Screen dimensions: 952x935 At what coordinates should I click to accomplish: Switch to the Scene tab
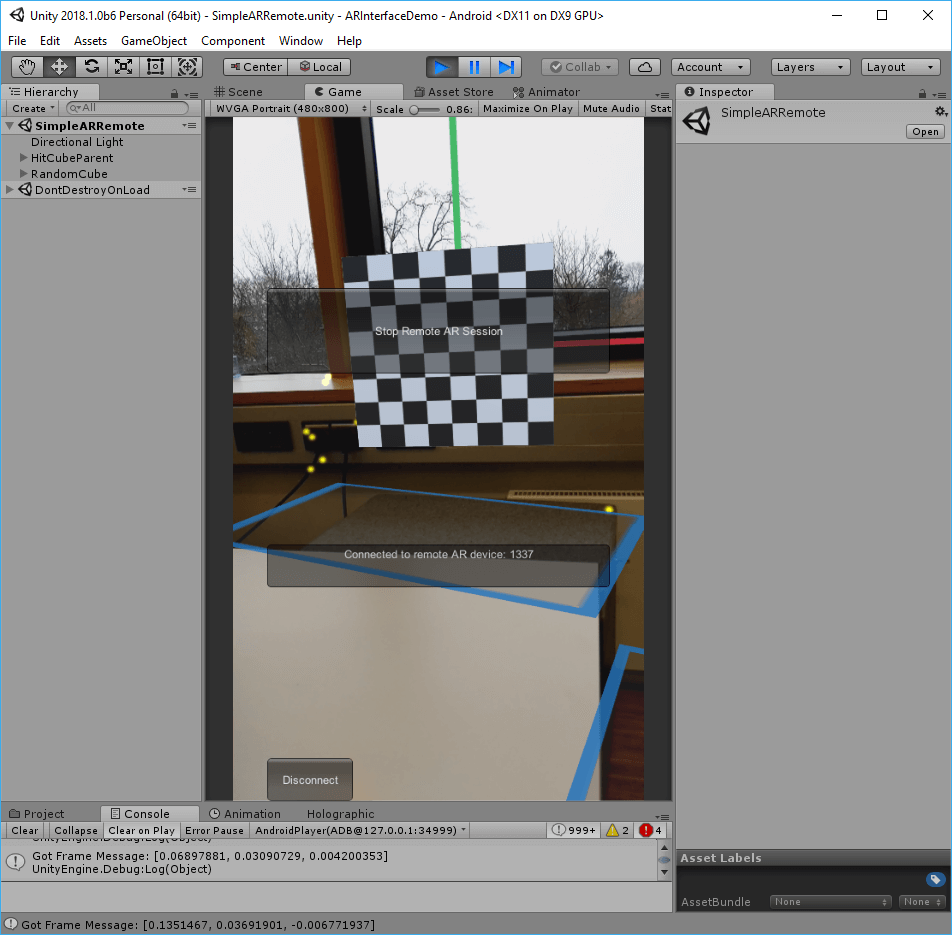(x=238, y=92)
